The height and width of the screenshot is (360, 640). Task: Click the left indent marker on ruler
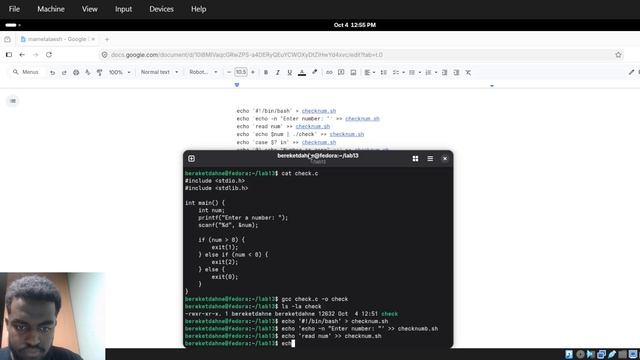(237, 85)
